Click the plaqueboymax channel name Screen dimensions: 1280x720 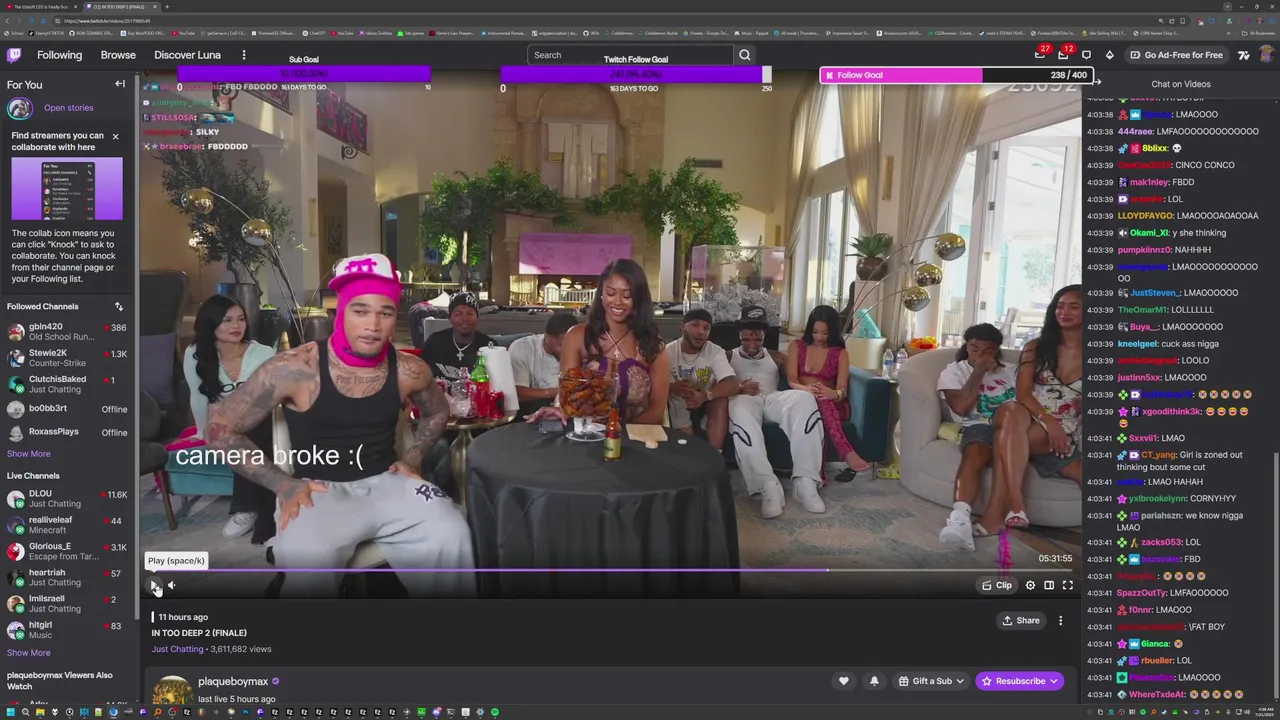click(233, 682)
